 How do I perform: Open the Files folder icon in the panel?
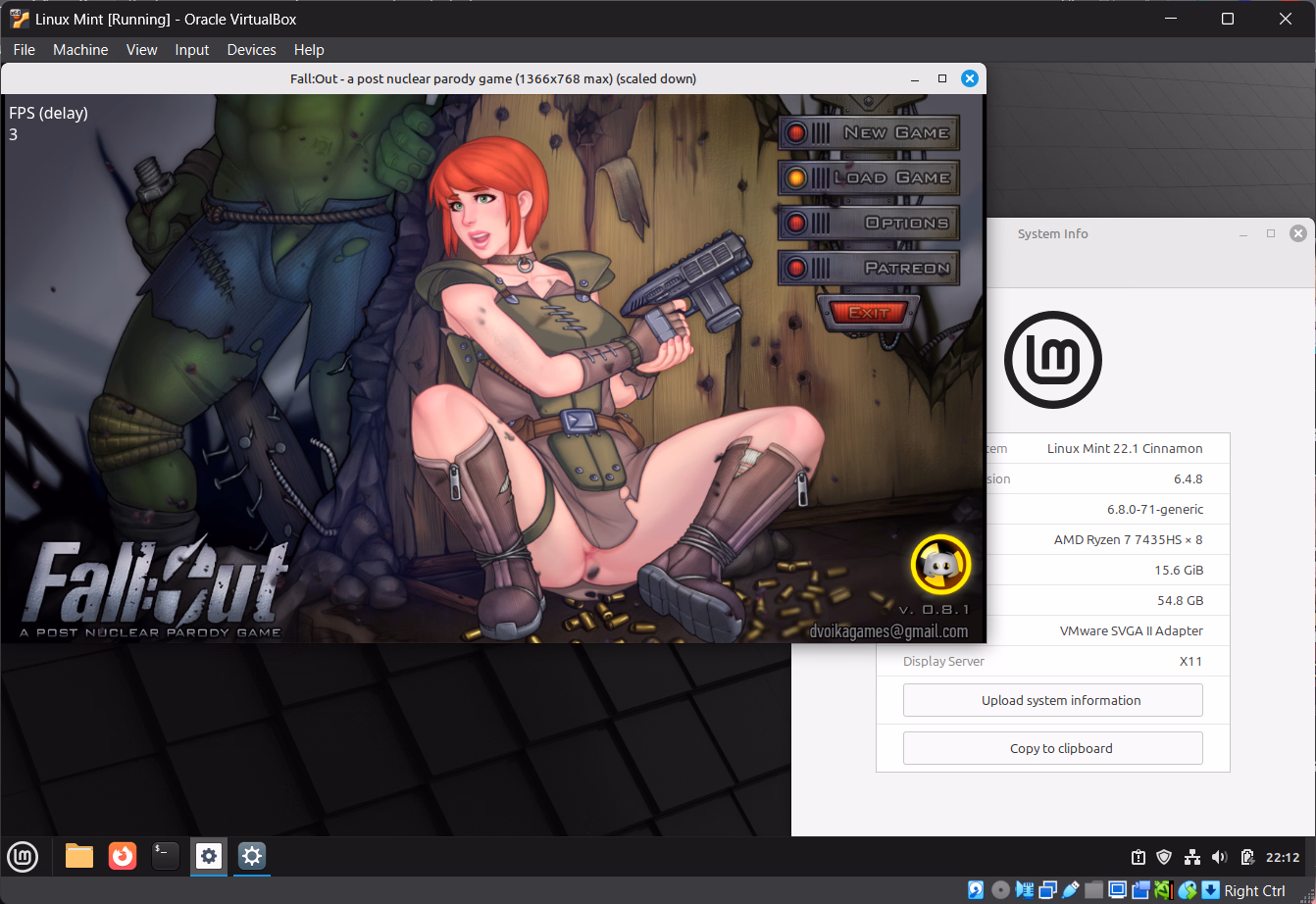pos(79,856)
